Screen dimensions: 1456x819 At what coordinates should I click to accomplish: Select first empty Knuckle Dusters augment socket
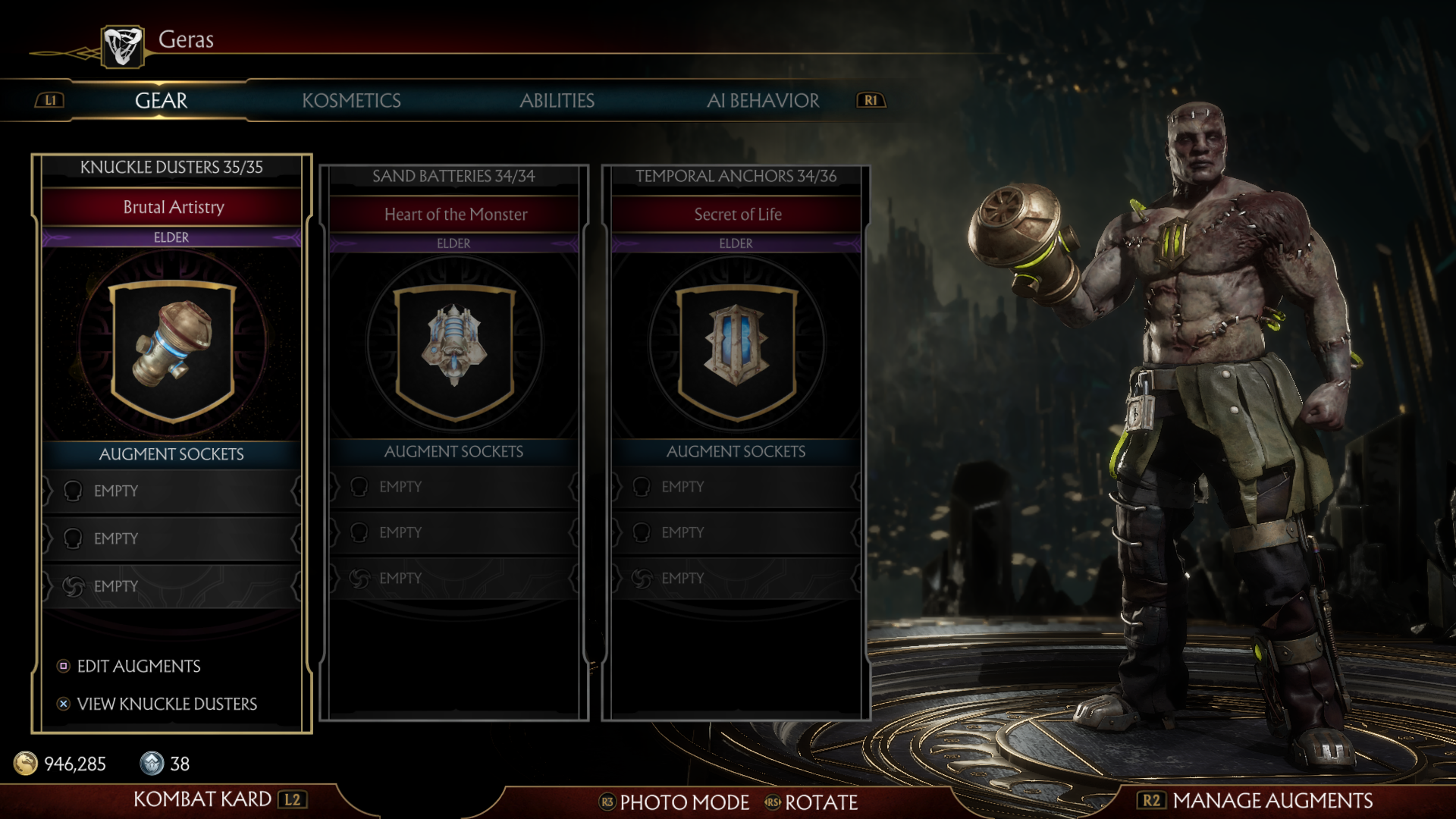(x=171, y=491)
